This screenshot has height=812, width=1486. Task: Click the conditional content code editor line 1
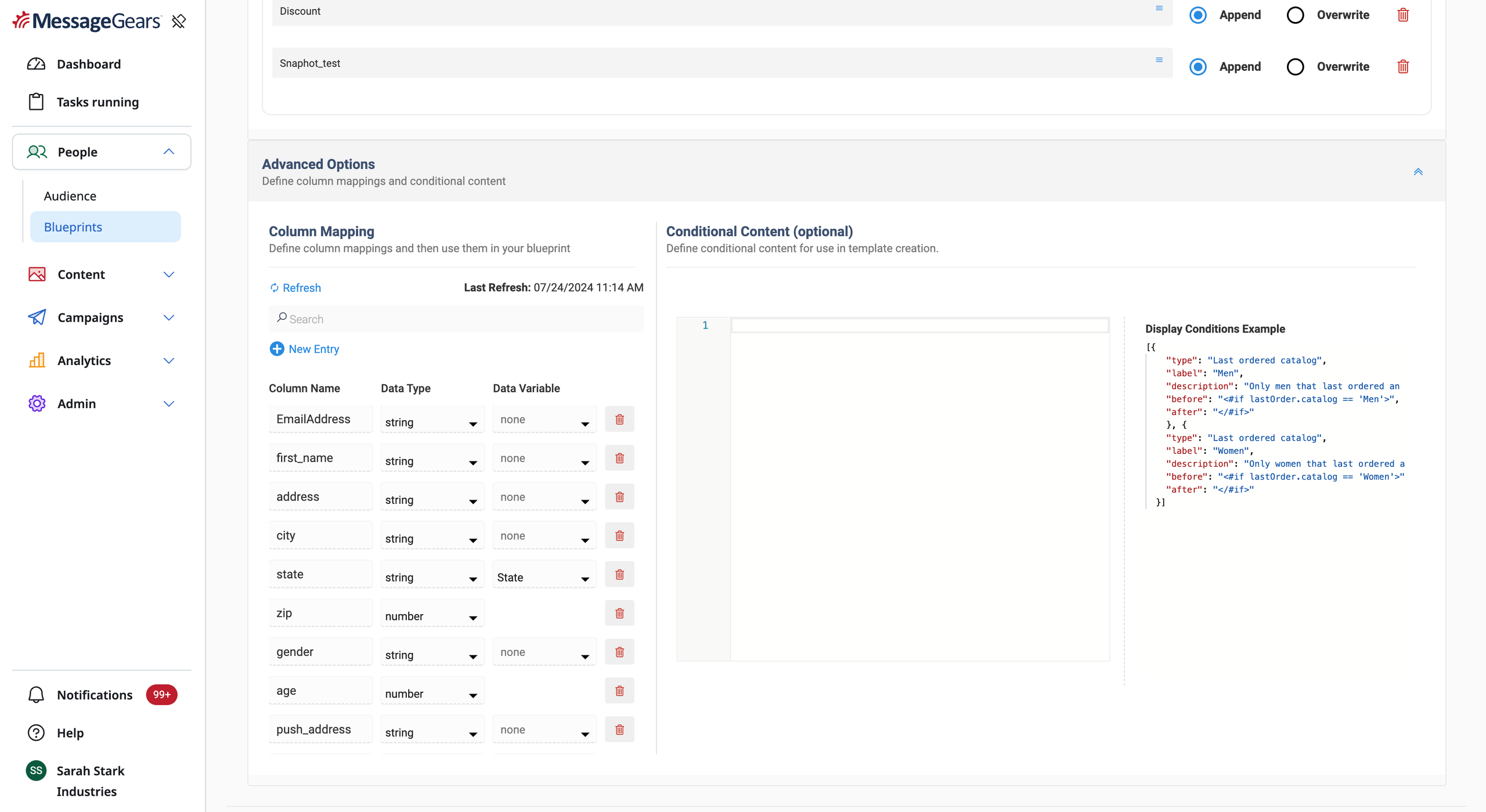[x=919, y=325]
